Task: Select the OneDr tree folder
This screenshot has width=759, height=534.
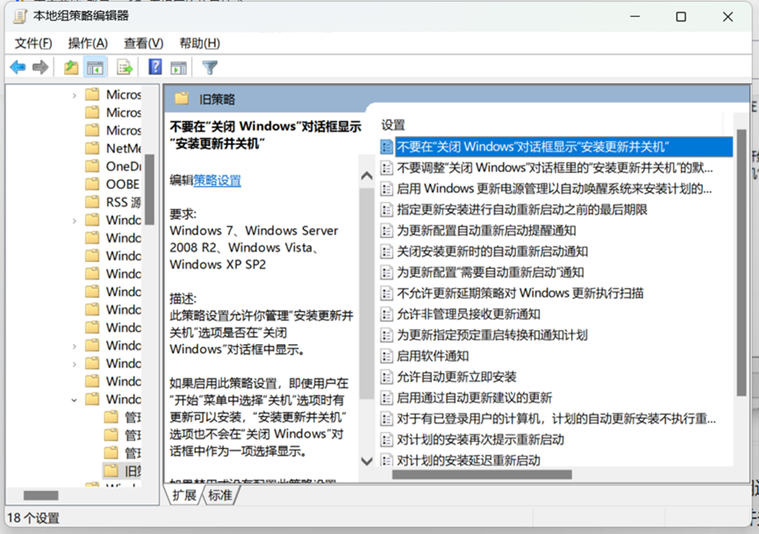Action: [113, 166]
